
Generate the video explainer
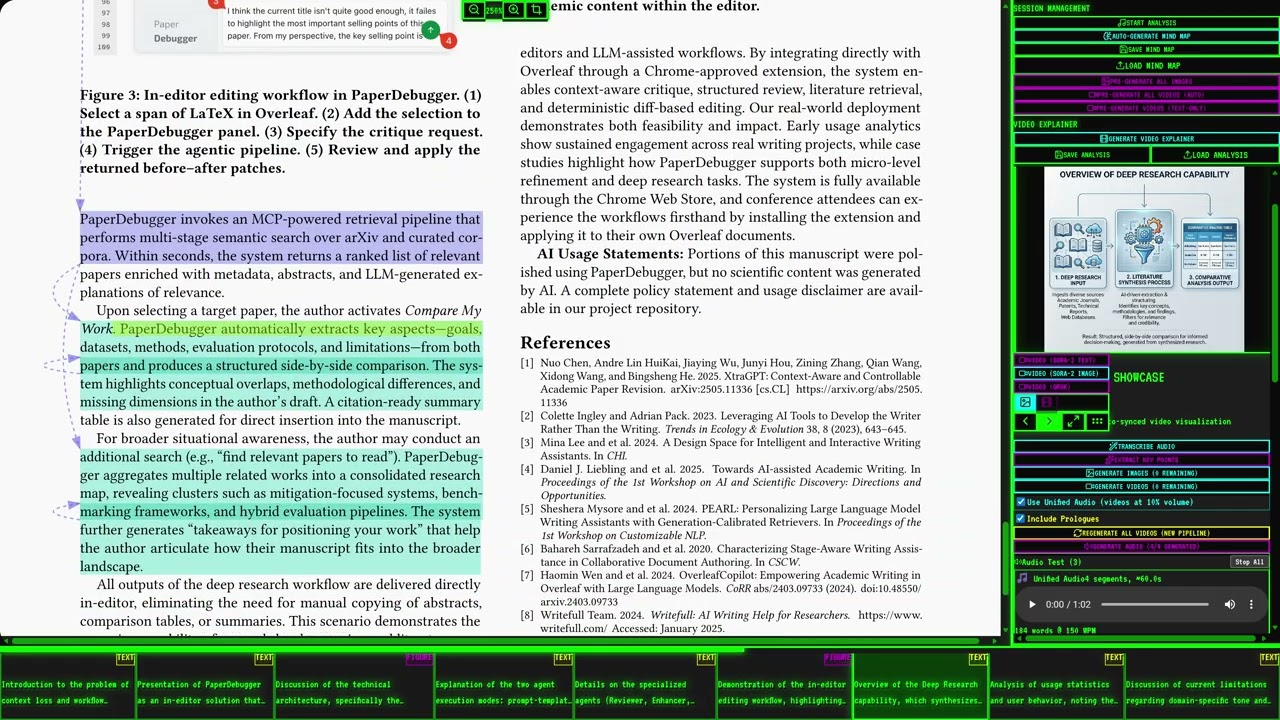(x=1146, y=139)
